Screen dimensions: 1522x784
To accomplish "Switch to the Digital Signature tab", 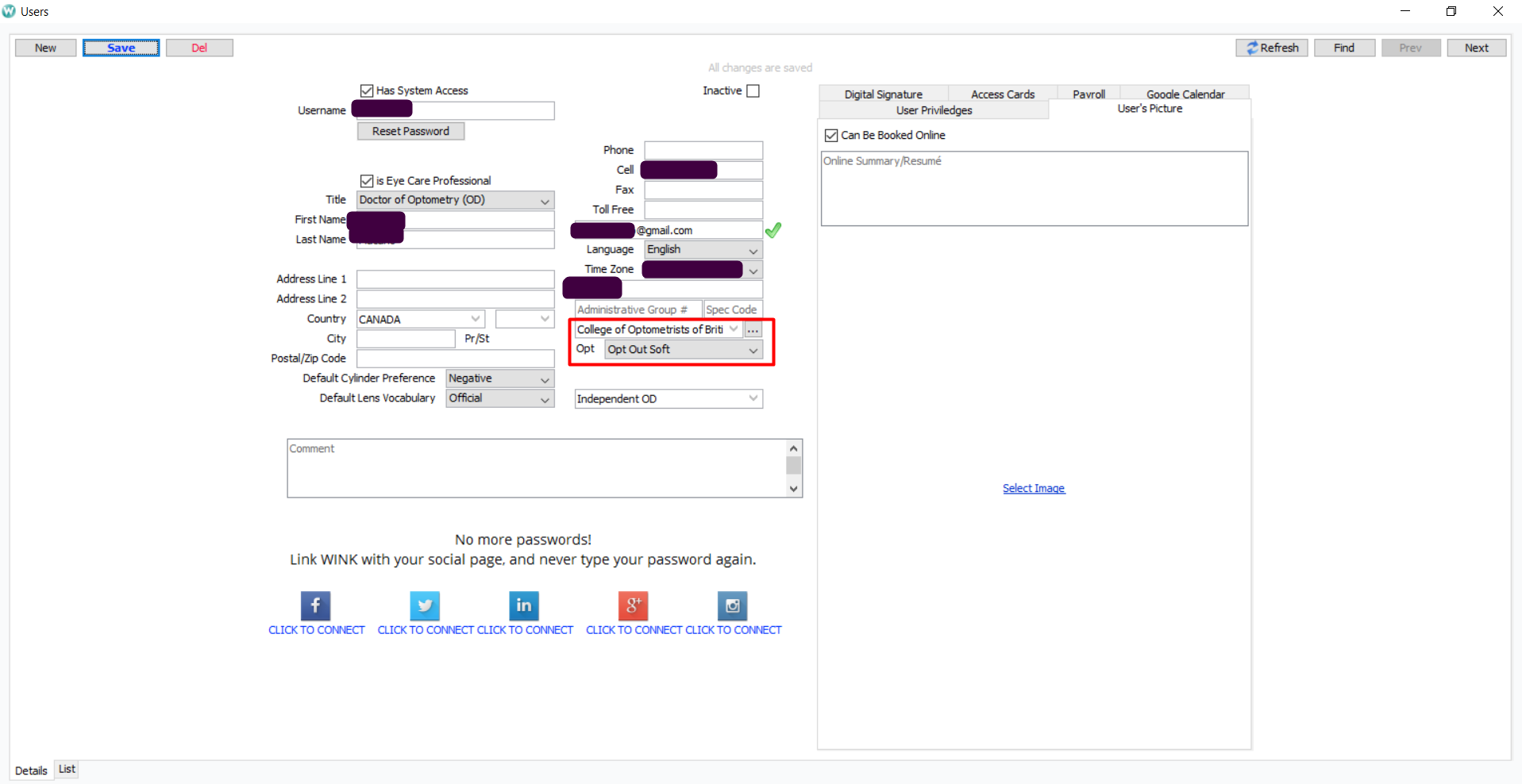I will click(883, 94).
